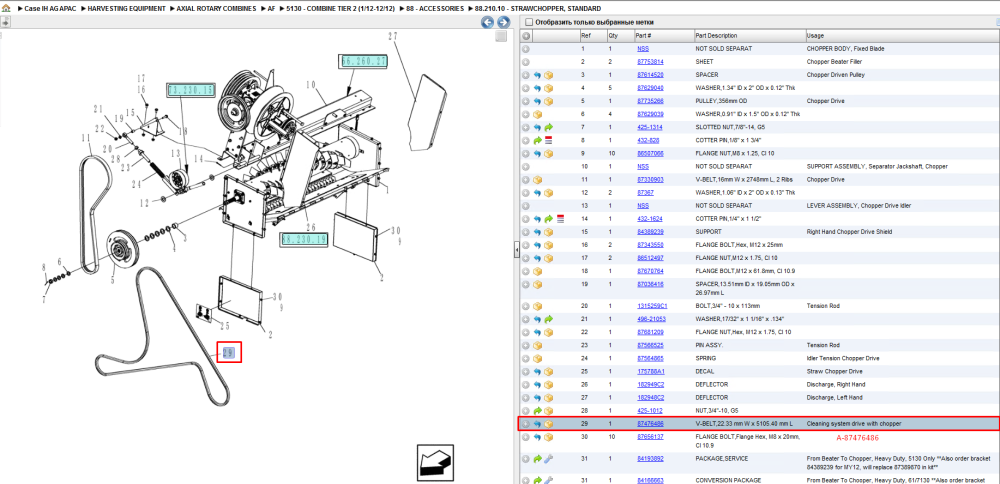1000x484 pixels.
Task: Collapse the parts panel with splitter handle
Action: (x=517, y=251)
